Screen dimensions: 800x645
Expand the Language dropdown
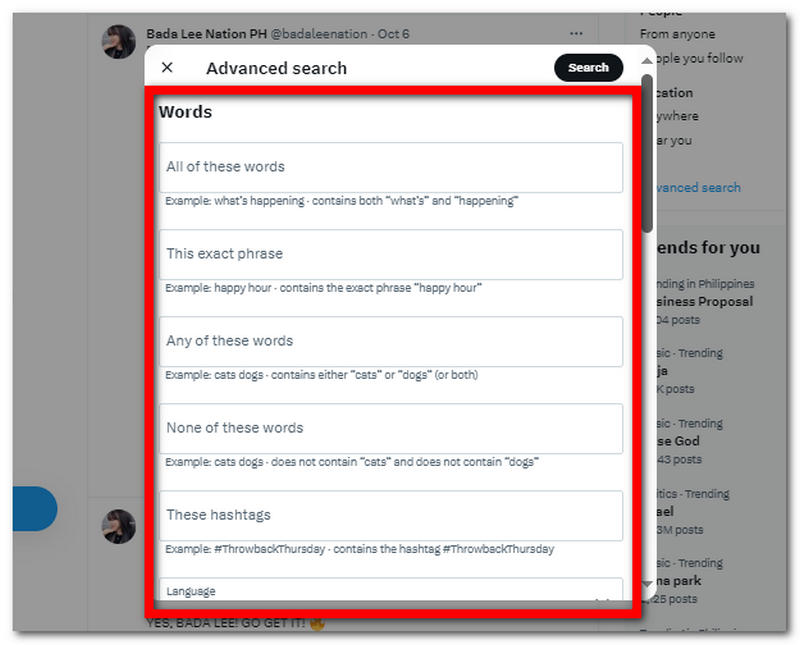pyautogui.click(x=390, y=590)
